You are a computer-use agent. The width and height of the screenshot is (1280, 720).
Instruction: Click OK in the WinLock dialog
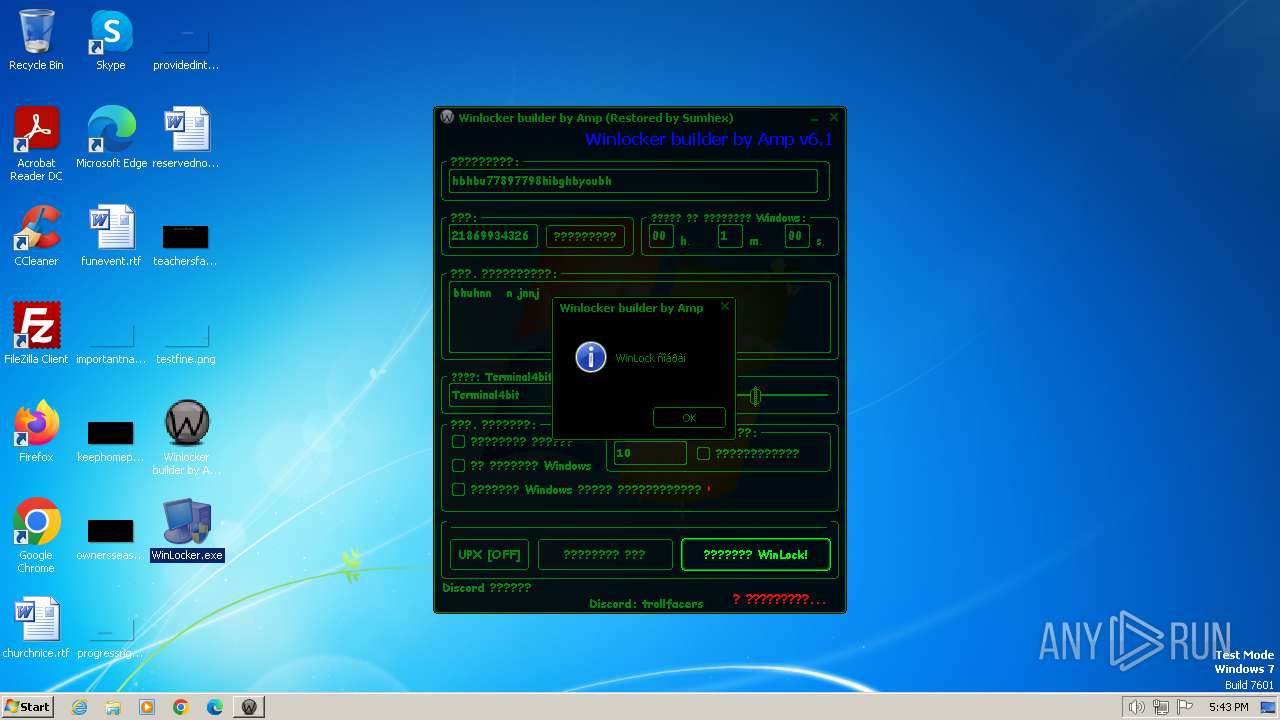pos(689,418)
